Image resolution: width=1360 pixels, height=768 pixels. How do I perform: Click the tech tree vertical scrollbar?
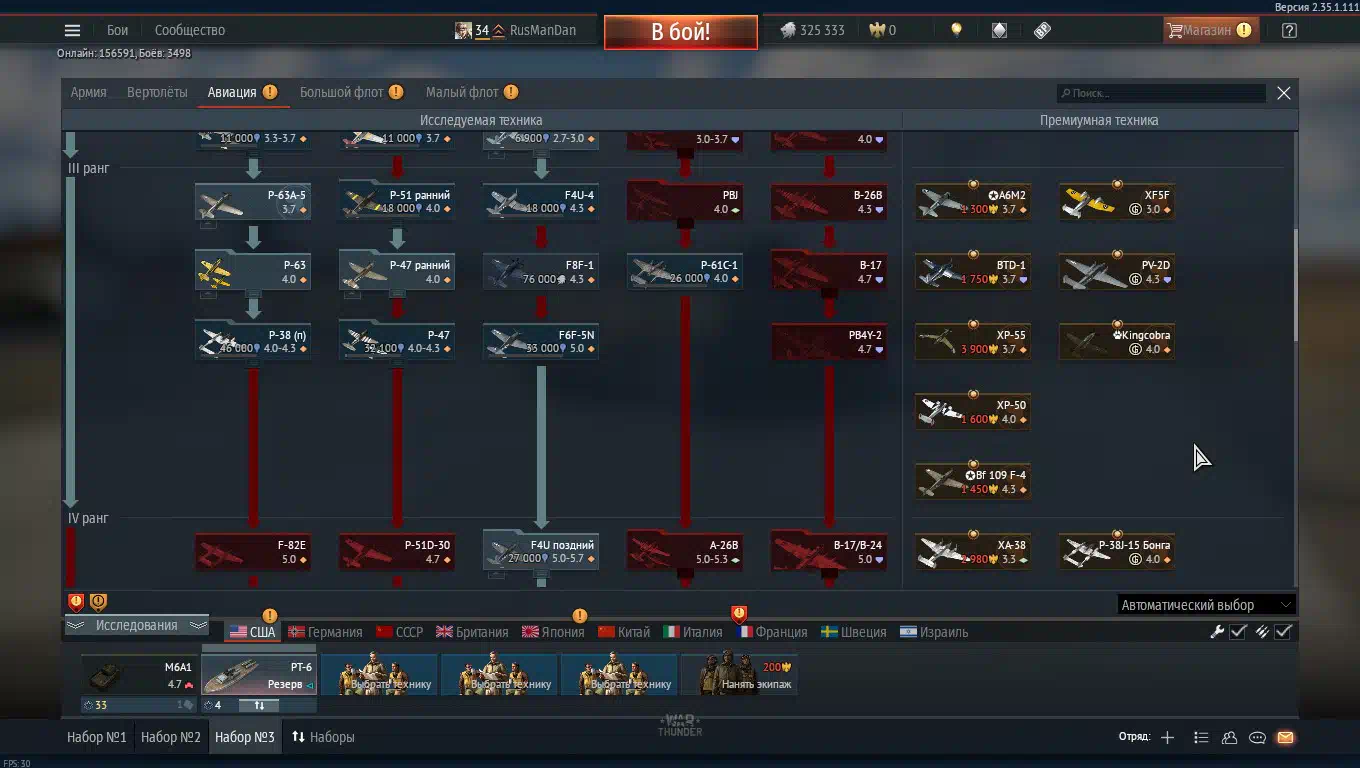(1295, 285)
